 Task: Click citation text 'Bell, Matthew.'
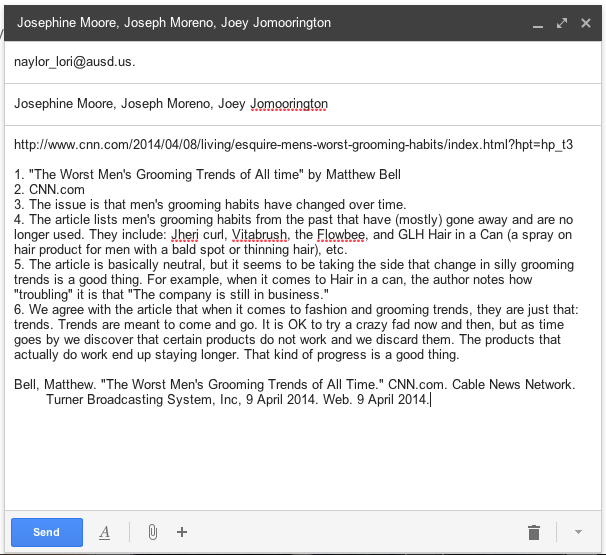(54, 385)
